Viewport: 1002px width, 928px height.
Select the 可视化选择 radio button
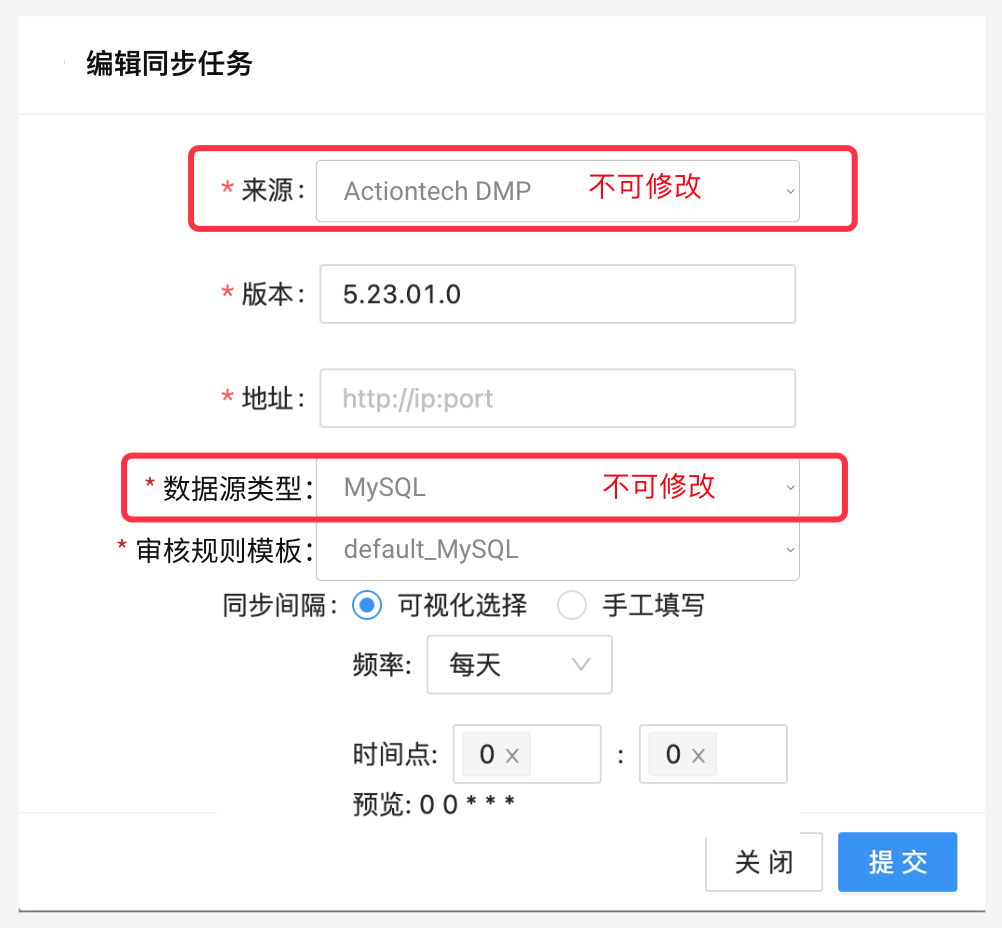click(x=366, y=605)
